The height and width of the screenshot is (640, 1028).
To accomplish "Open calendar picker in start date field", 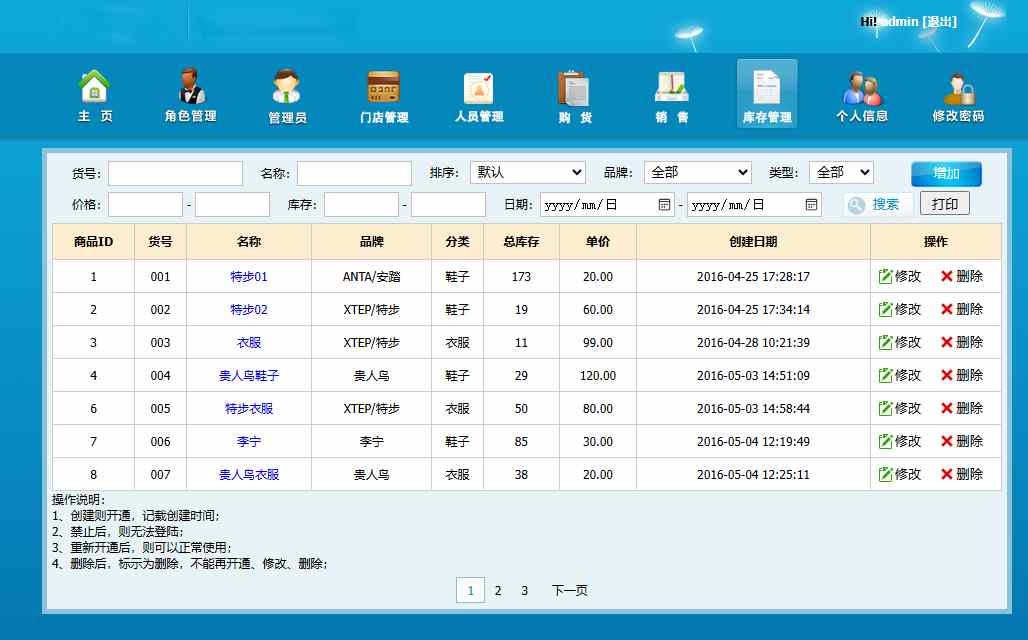I will point(664,205).
